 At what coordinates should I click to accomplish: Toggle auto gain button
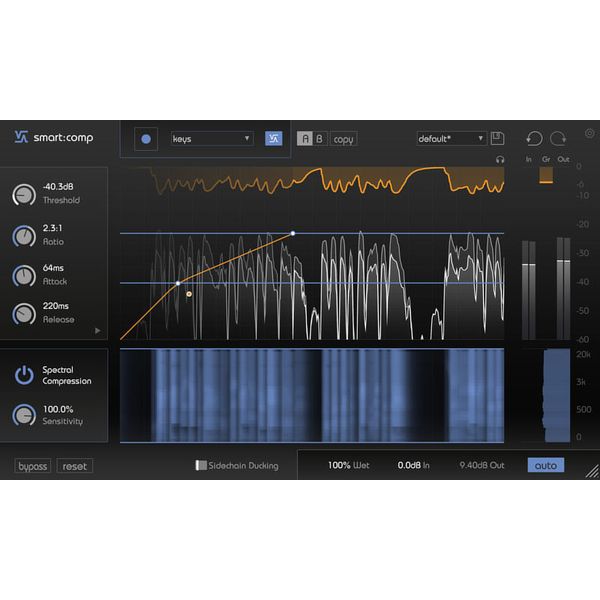pyautogui.click(x=546, y=465)
